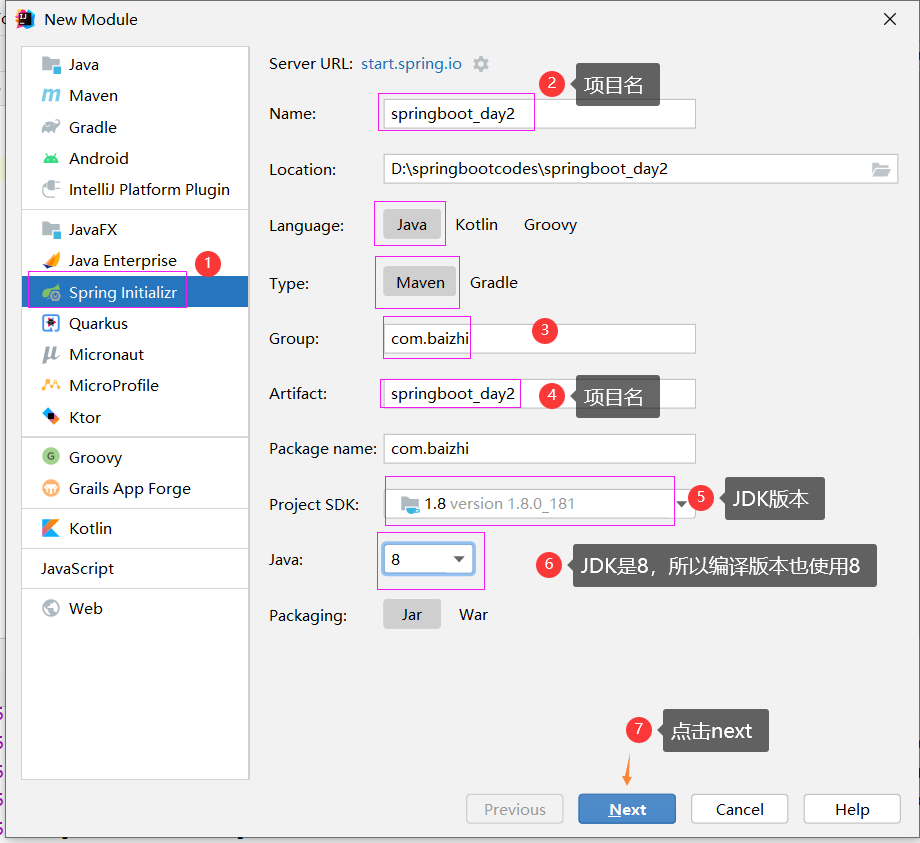Select the Maven 'm' icon in list
The width and height of the screenshot is (920, 843).
(x=51, y=95)
